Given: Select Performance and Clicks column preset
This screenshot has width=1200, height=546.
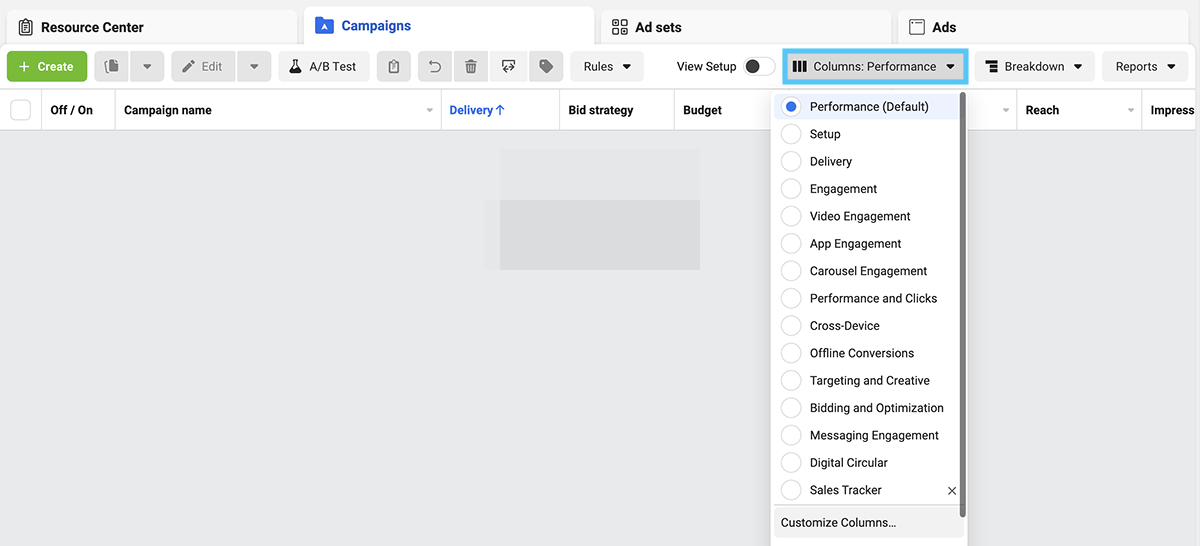Looking at the screenshot, I should 867,298.
